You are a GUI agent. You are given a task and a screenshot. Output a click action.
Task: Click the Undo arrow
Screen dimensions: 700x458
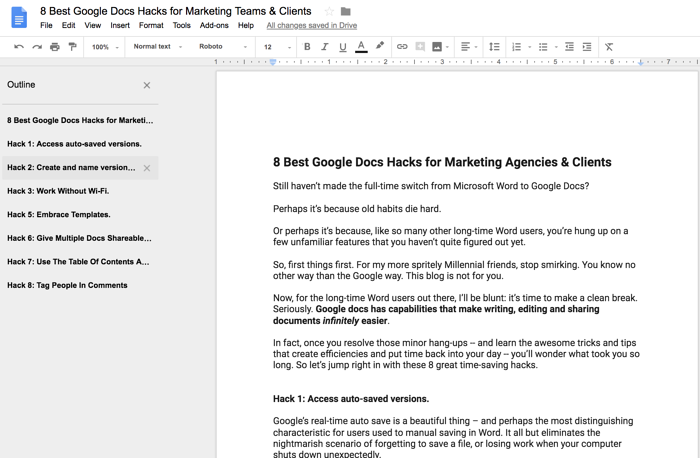point(19,46)
